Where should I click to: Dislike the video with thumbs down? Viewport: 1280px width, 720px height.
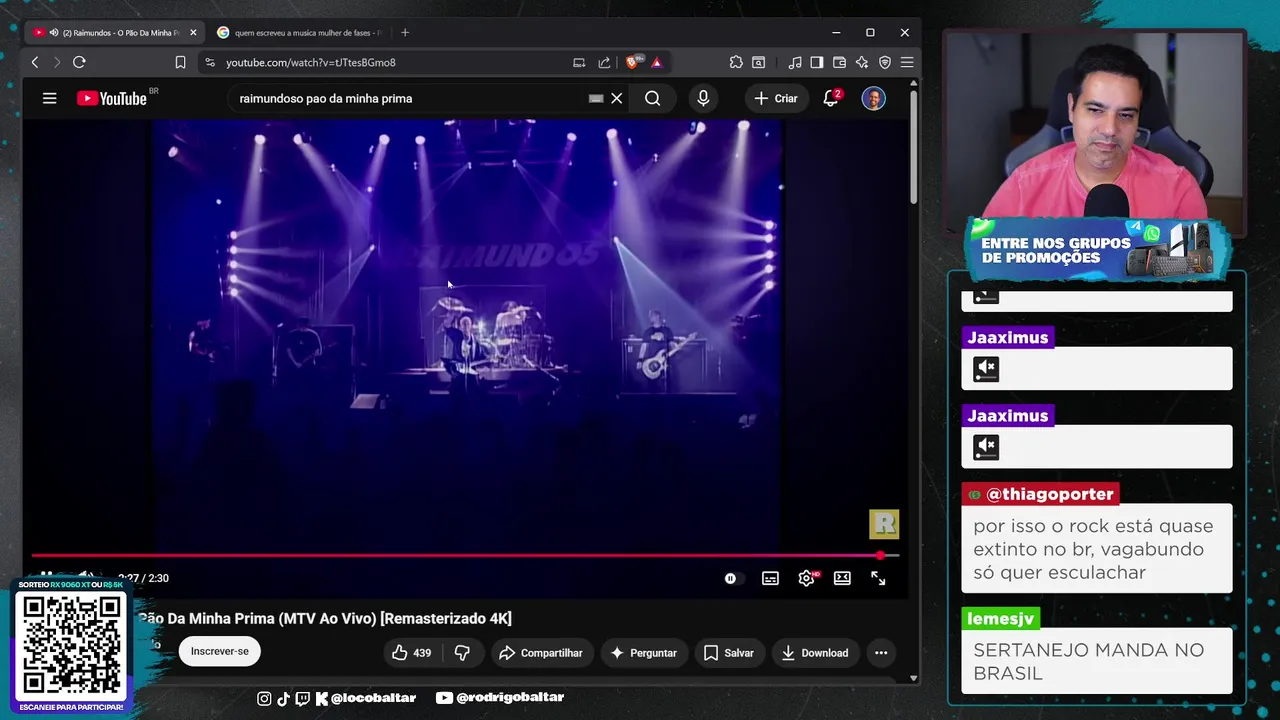click(462, 653)
